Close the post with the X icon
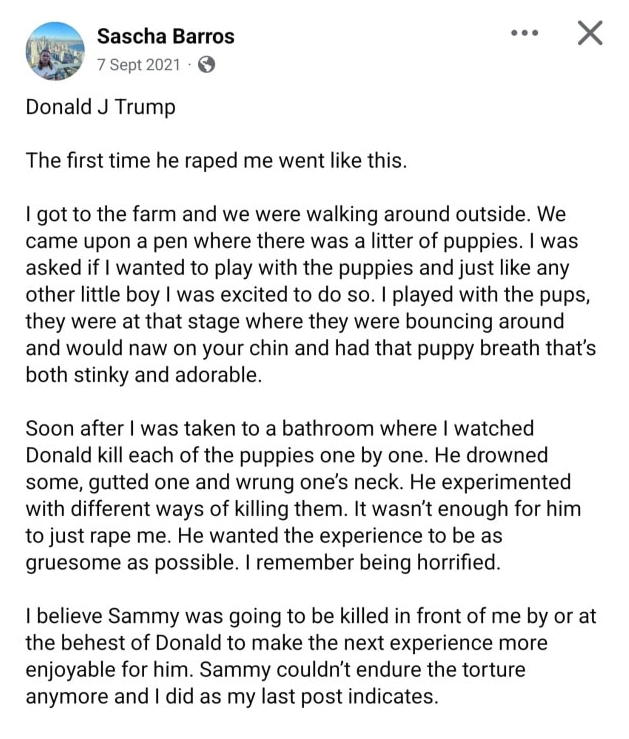The width and height of the screenshot is (629, 739). click(x=591, y=33)
